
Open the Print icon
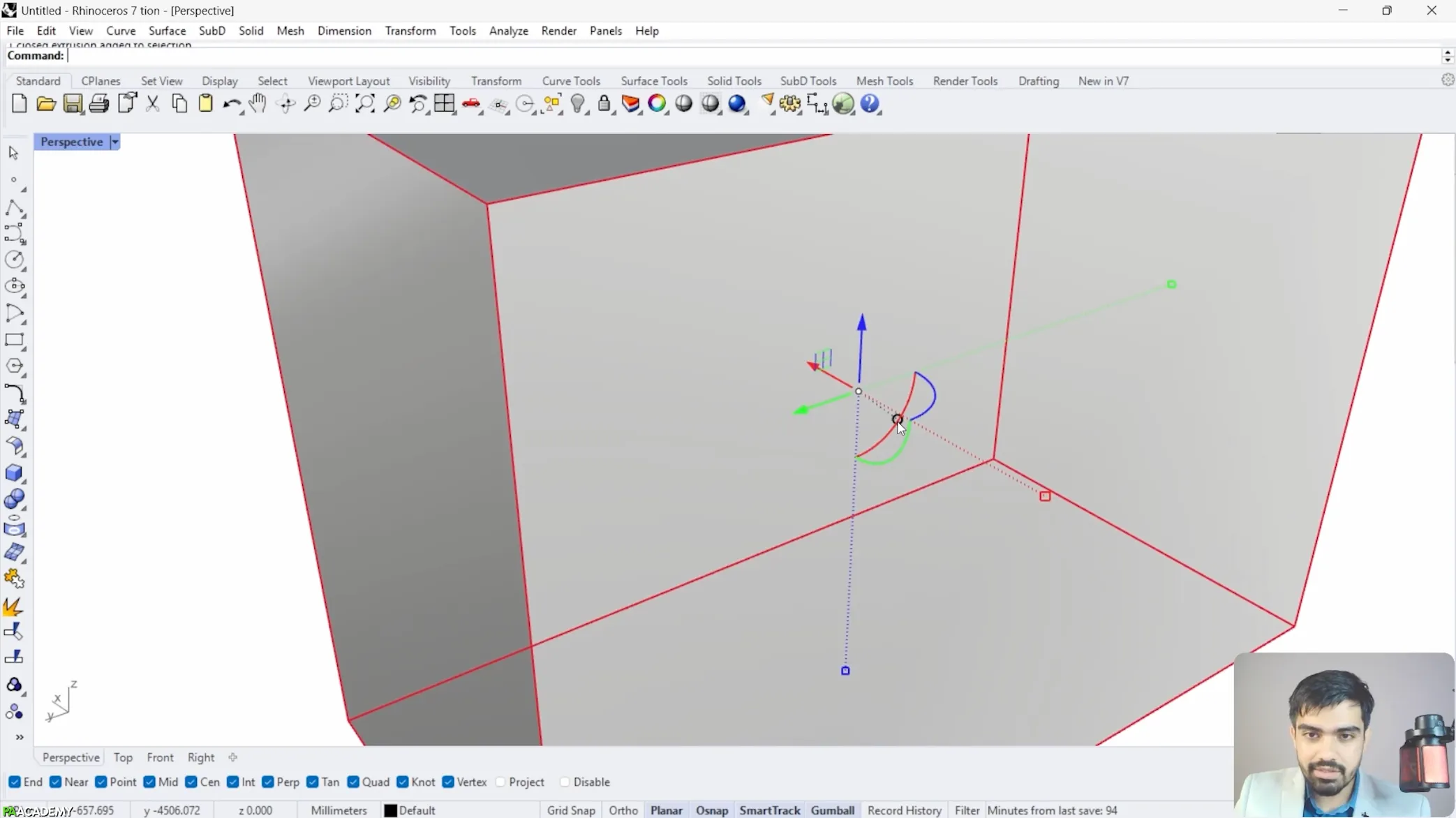(99, 104)
